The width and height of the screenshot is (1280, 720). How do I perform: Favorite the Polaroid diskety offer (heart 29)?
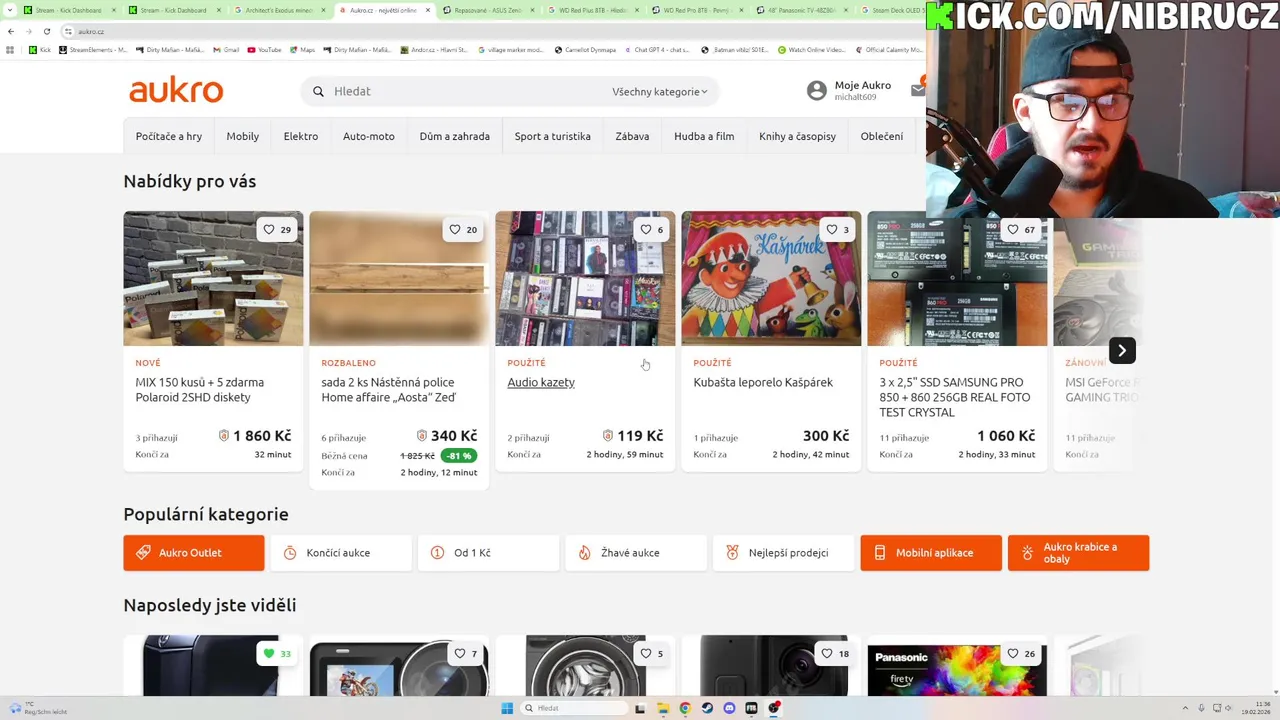(x=277, y=229)
